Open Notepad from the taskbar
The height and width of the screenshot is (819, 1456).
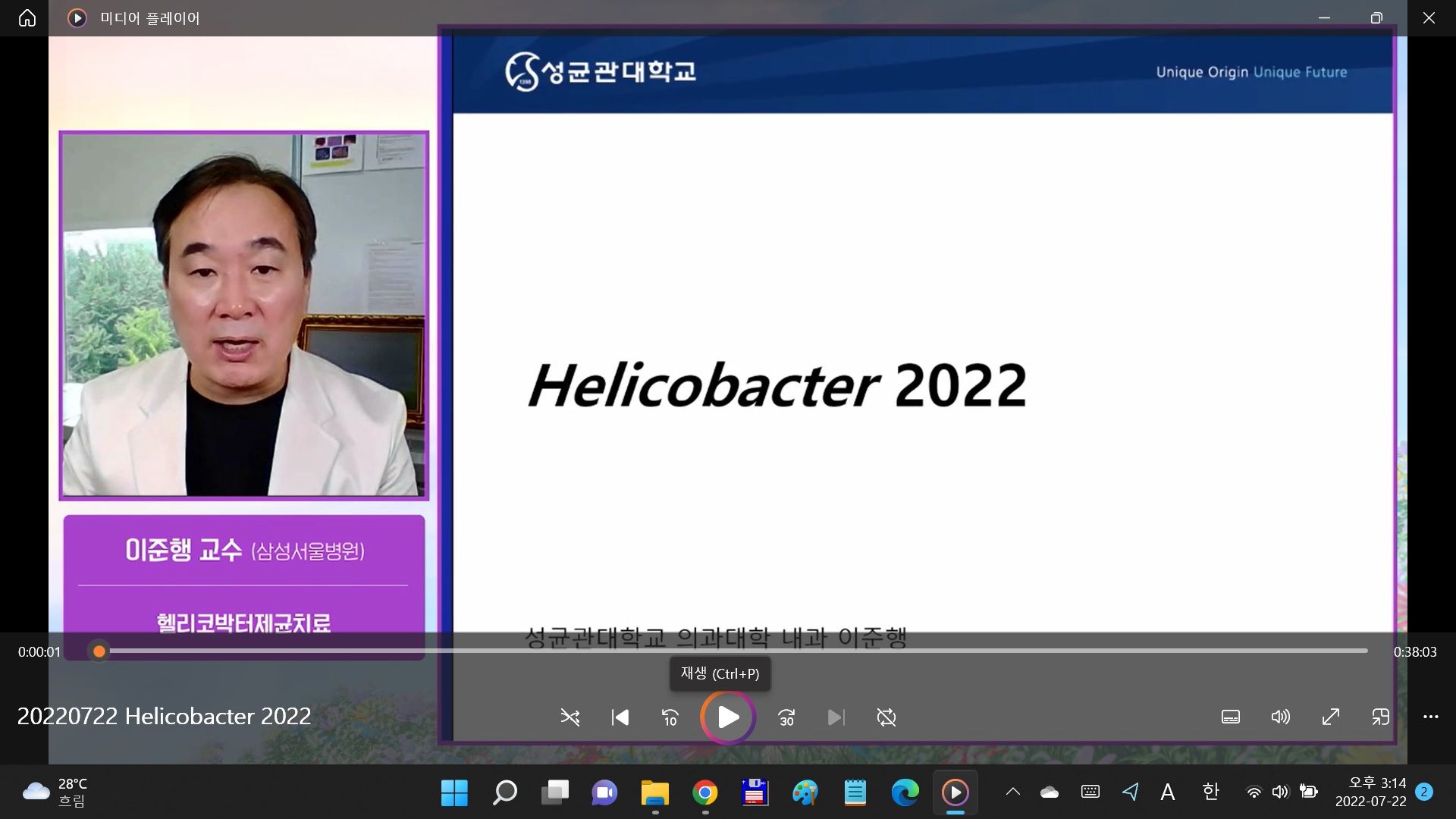(855, 792)
